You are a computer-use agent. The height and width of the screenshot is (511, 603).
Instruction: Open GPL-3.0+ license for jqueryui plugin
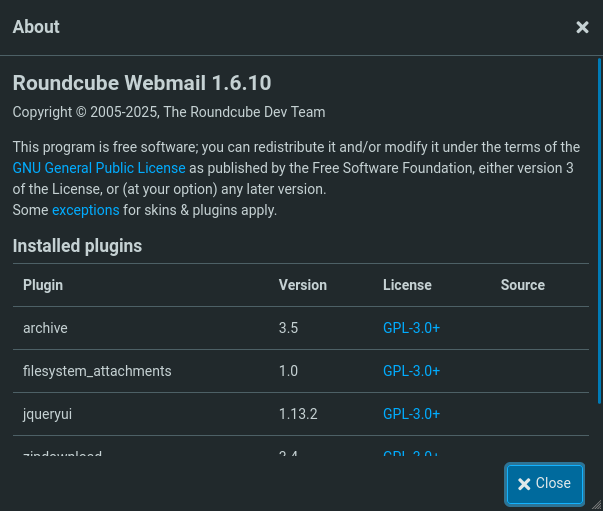(x=411, y=414)
